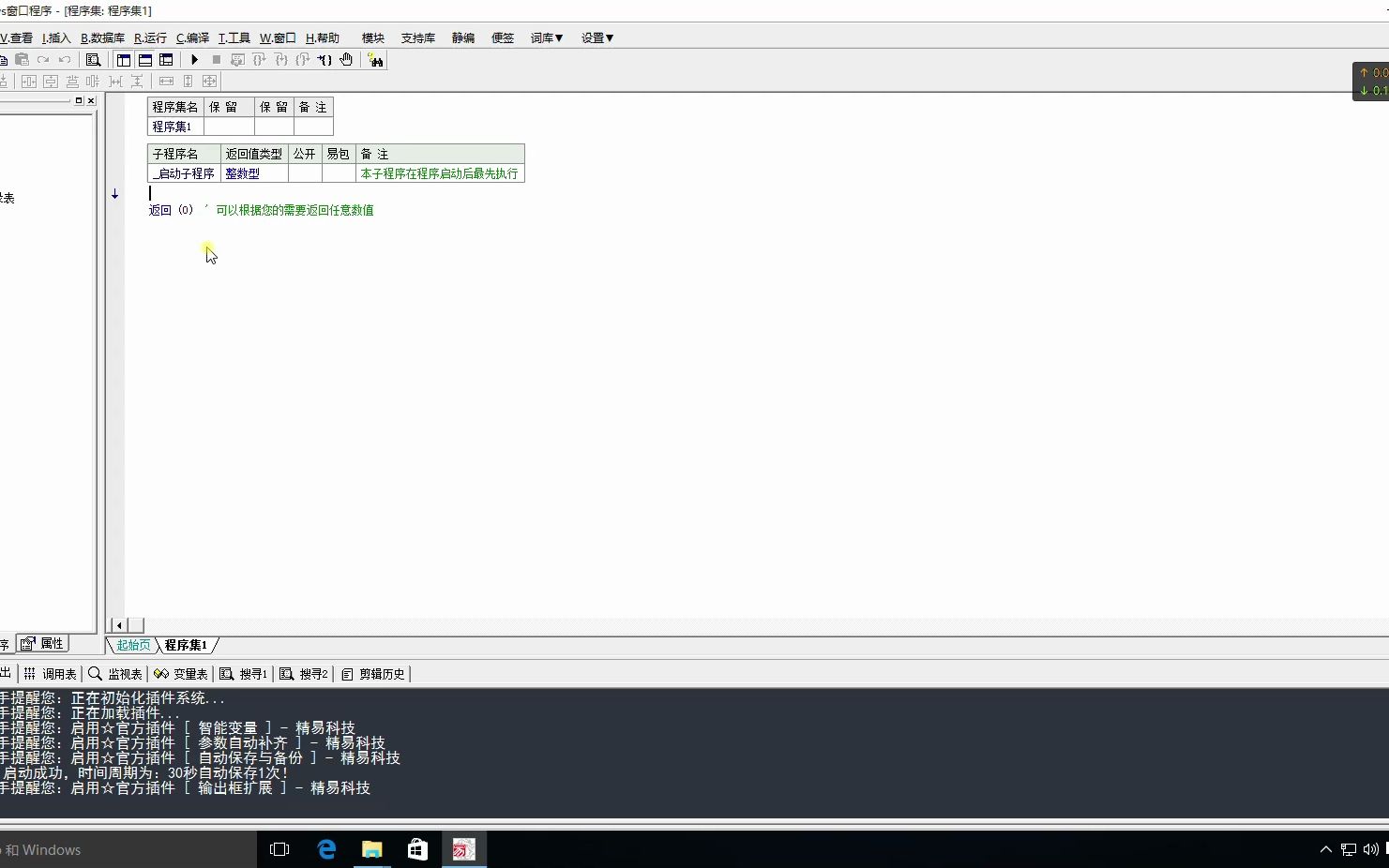The image size is (1389, 868).
Task: Toggle the combined panels layout icon
Action: (x=166, y=60)
